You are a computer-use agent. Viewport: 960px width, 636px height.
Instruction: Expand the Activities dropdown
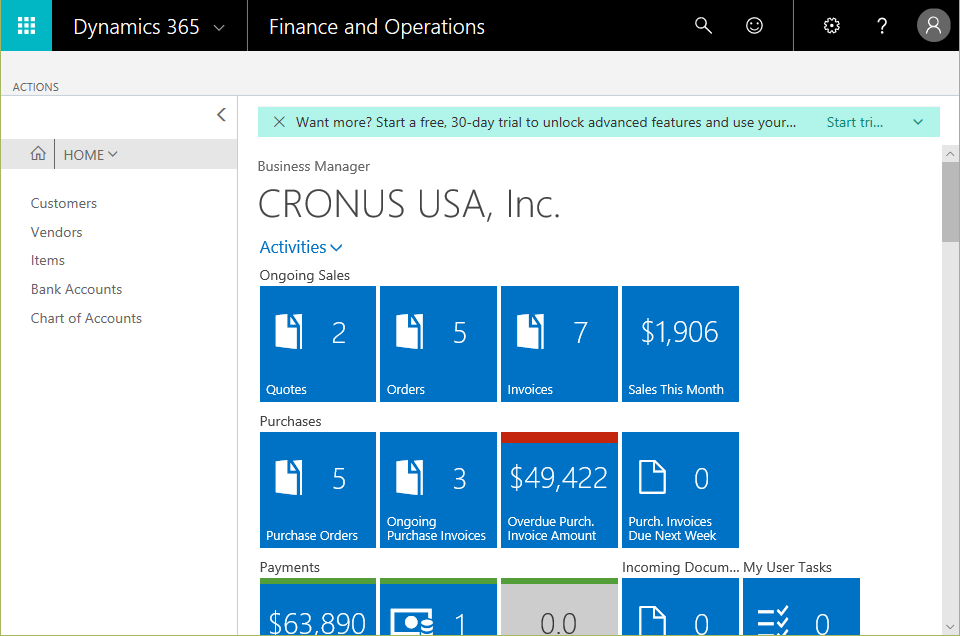301,247
